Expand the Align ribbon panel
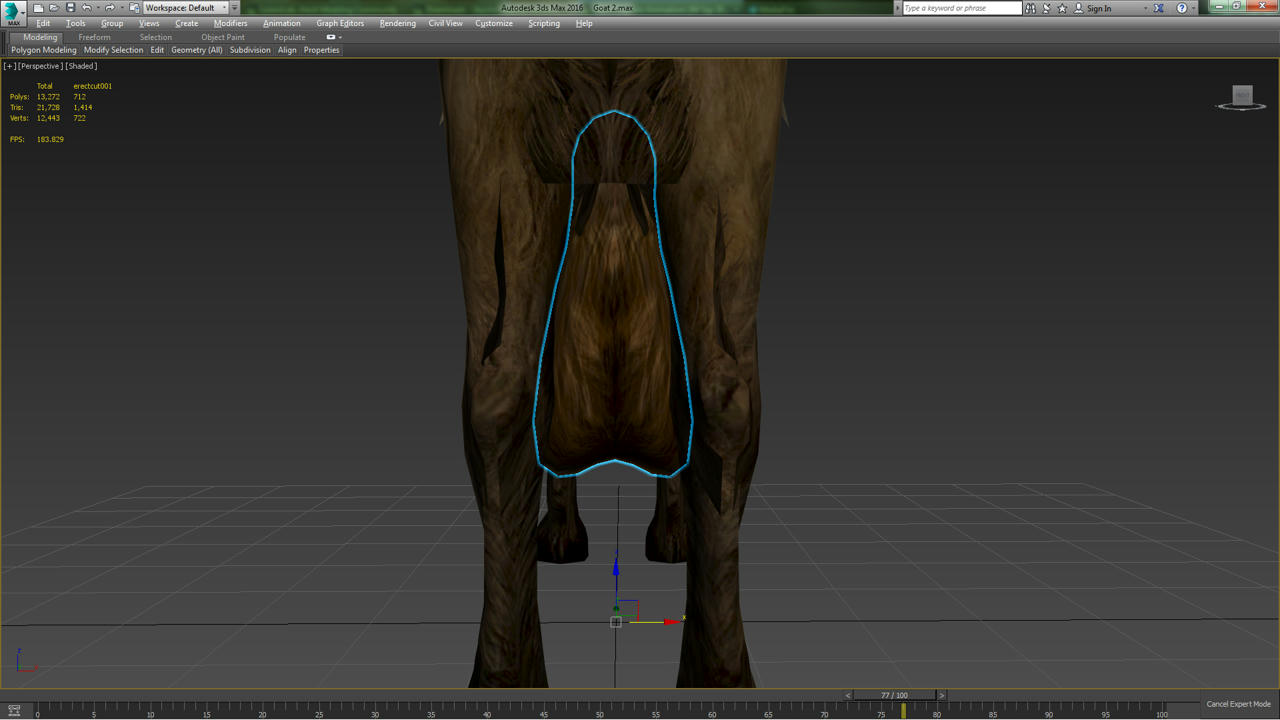The width and height of the screenshot is (1280, 720). tap(287, 50)
